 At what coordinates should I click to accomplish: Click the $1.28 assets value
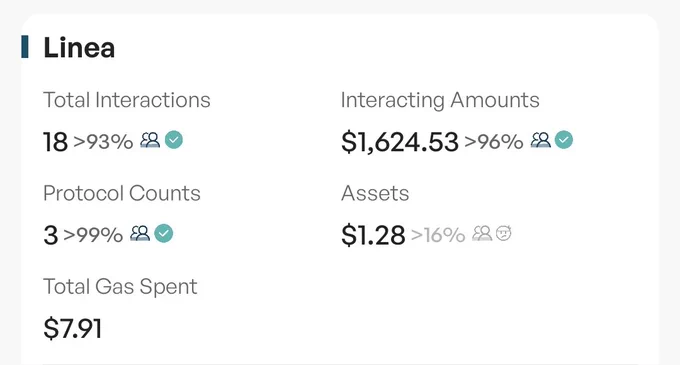pos(373,235)
